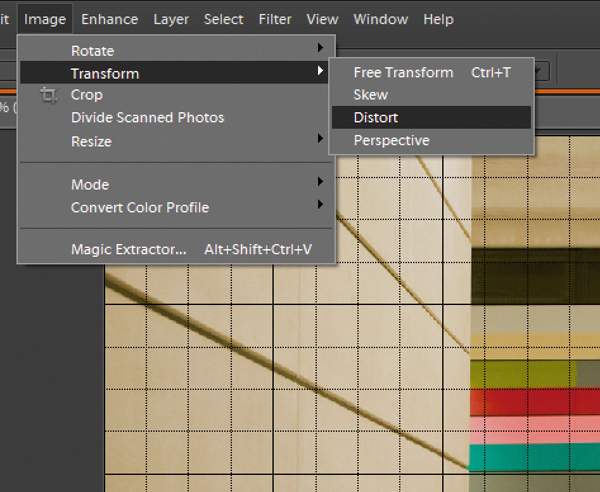Open the Filter menu
The image size is (600, 492).
(x=275, y=19)
